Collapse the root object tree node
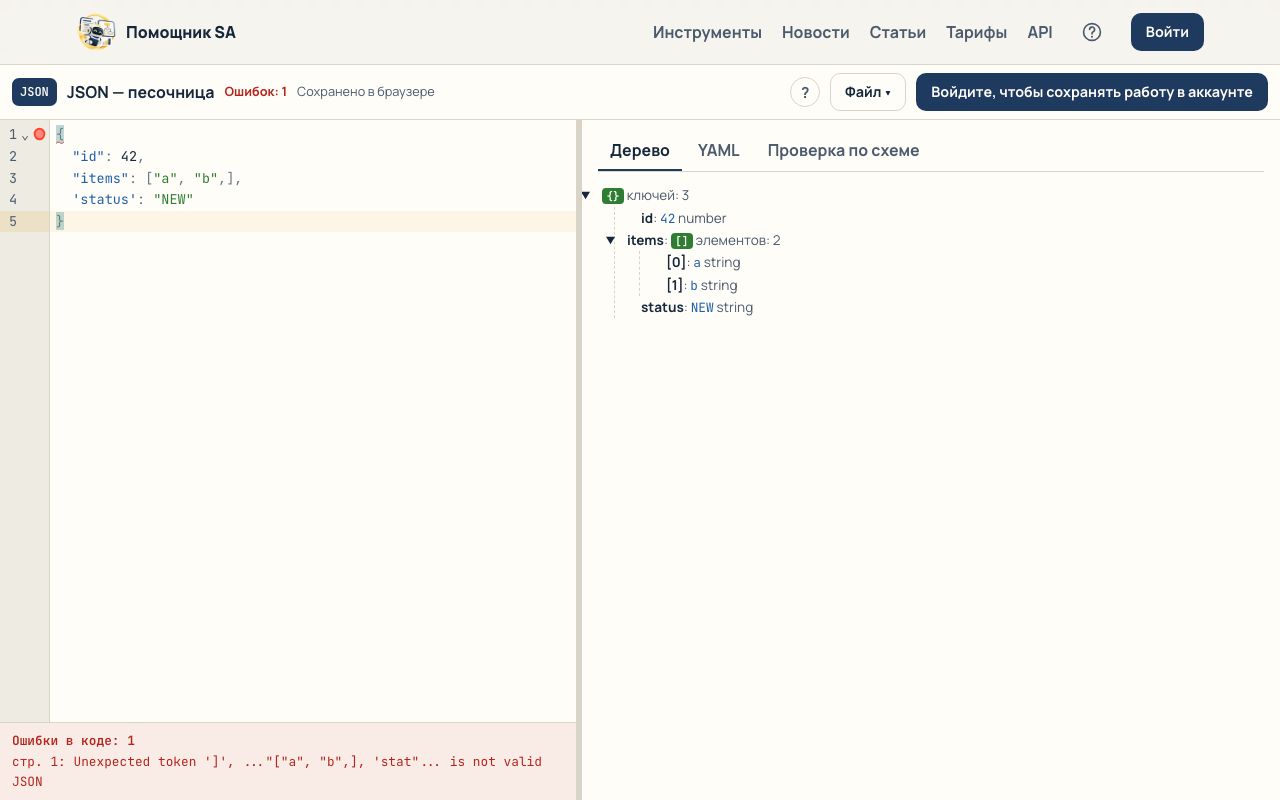 pyautogui.click(x=586, y=196)
